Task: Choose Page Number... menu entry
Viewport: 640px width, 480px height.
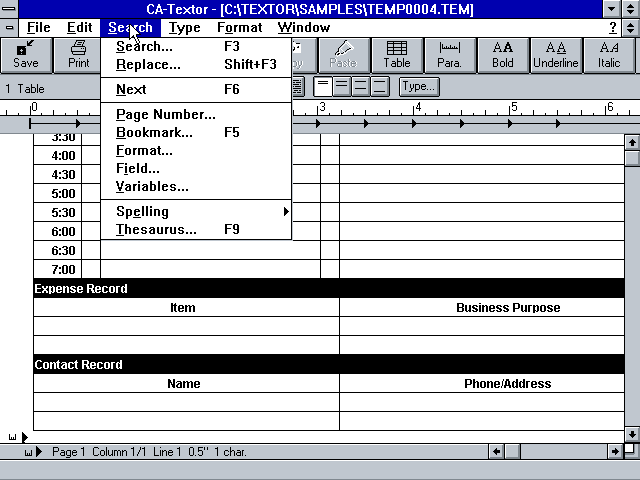Action: (x=196, y=114)
